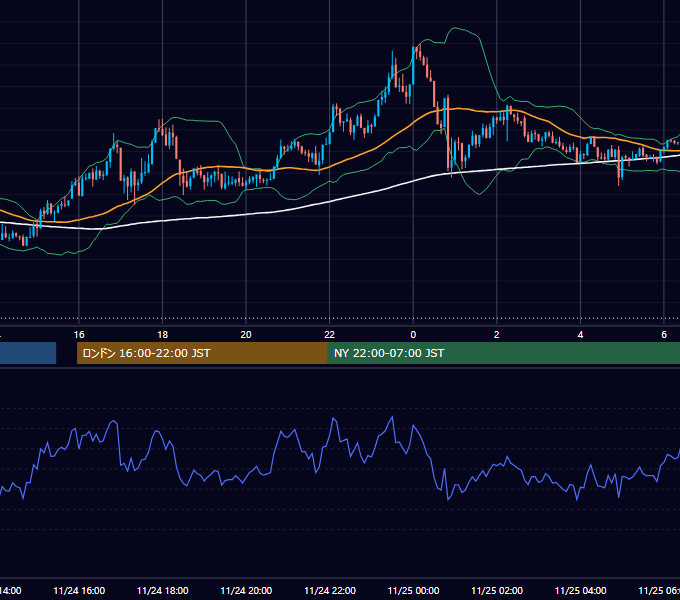Click the 16 hour label on upper axis
Viewport: 680px width, 600px height.
coord(79,335)
